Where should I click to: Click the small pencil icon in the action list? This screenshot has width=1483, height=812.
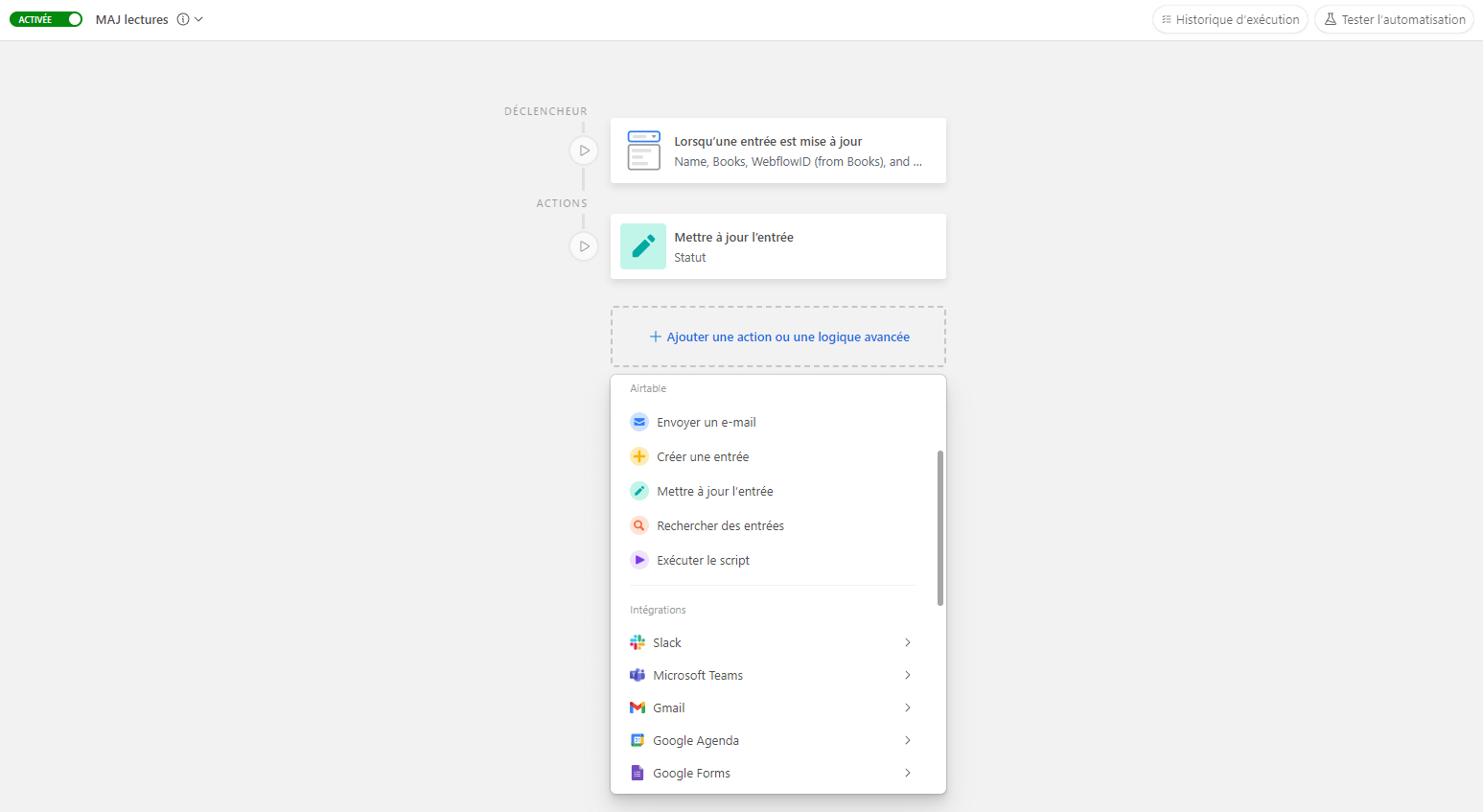coord(639,491)
